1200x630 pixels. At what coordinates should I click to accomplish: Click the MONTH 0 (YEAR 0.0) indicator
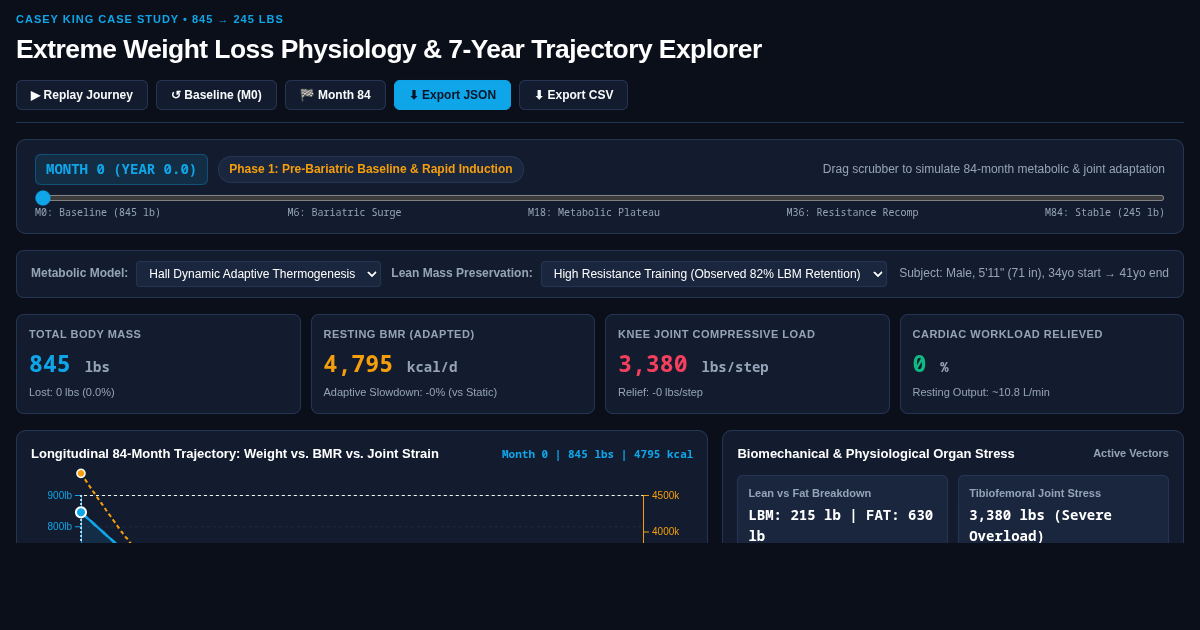[x=121, y=169]
